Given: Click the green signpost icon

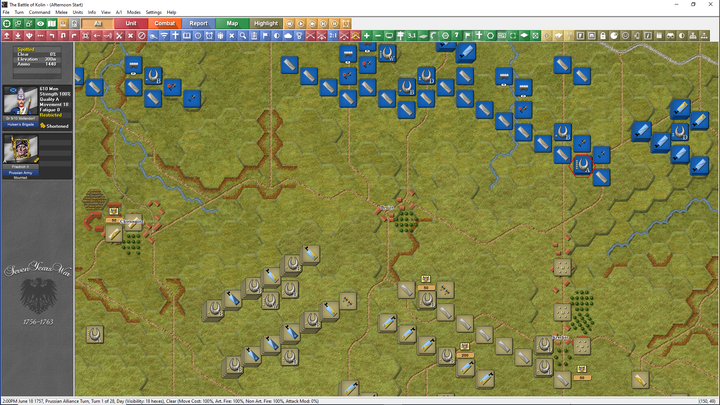Looking at the screenshot, I should pyautogui.click(x=400, y=35).
